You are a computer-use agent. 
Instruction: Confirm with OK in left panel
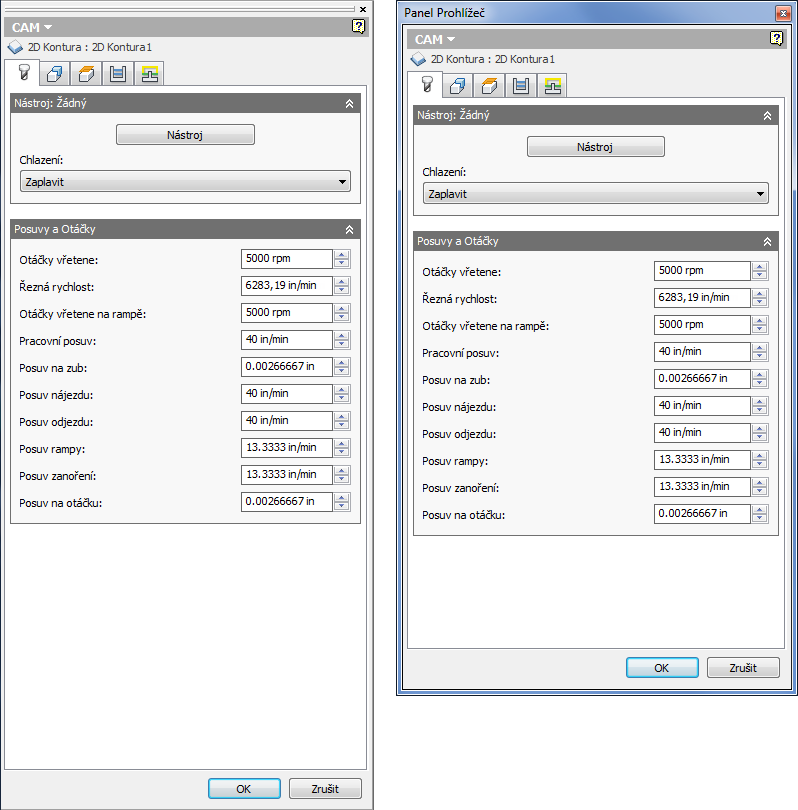pos(244,789)
